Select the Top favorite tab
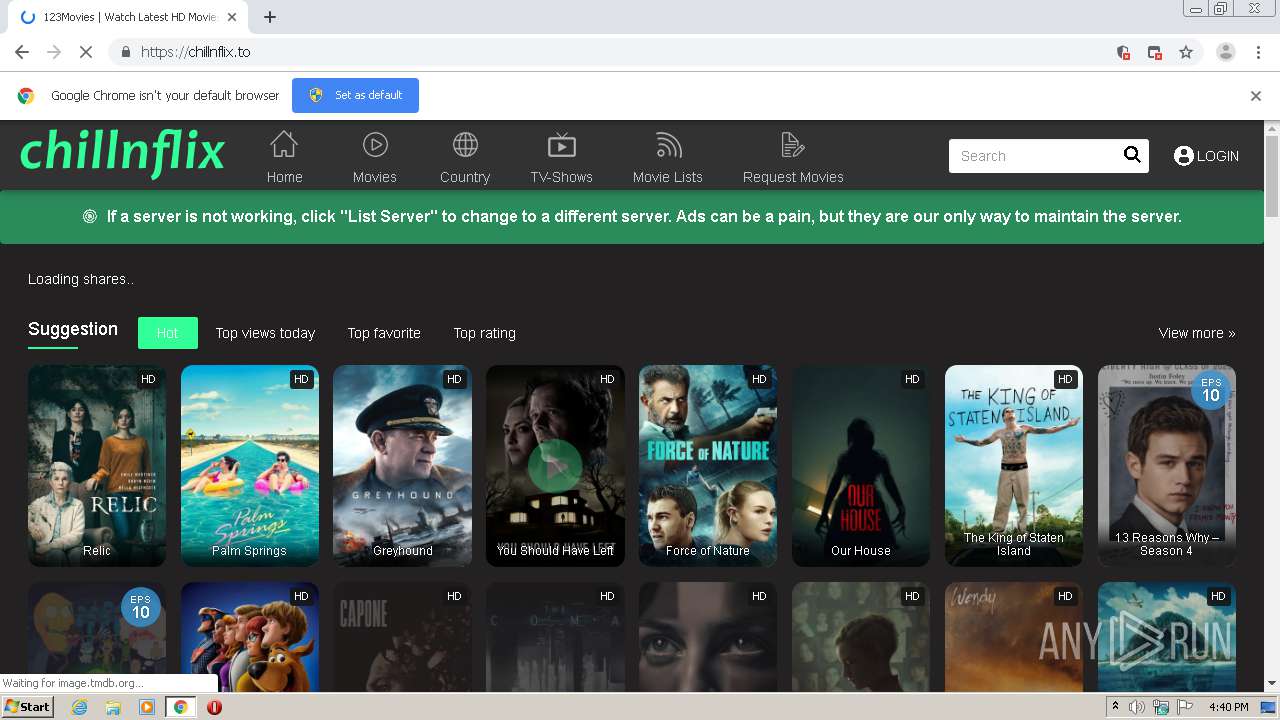 (384, 333)
